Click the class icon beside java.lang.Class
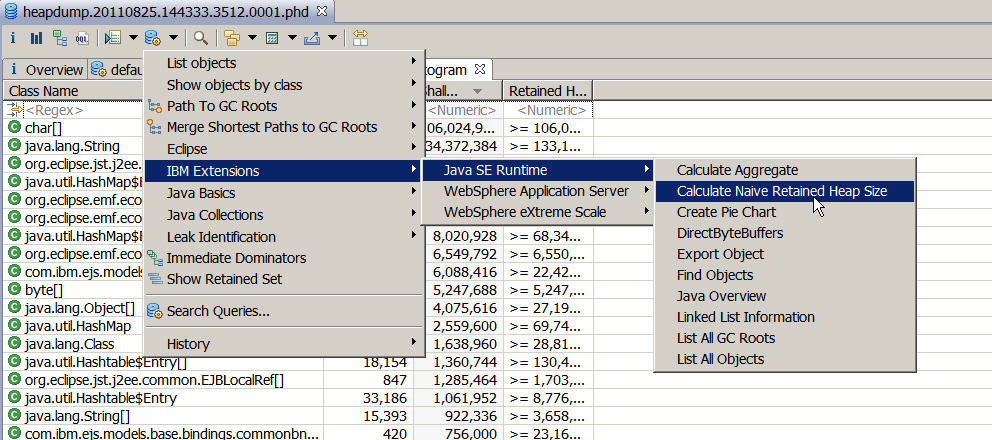The width and height of the screenshot is (992, 440). click(x=15, y=344)
